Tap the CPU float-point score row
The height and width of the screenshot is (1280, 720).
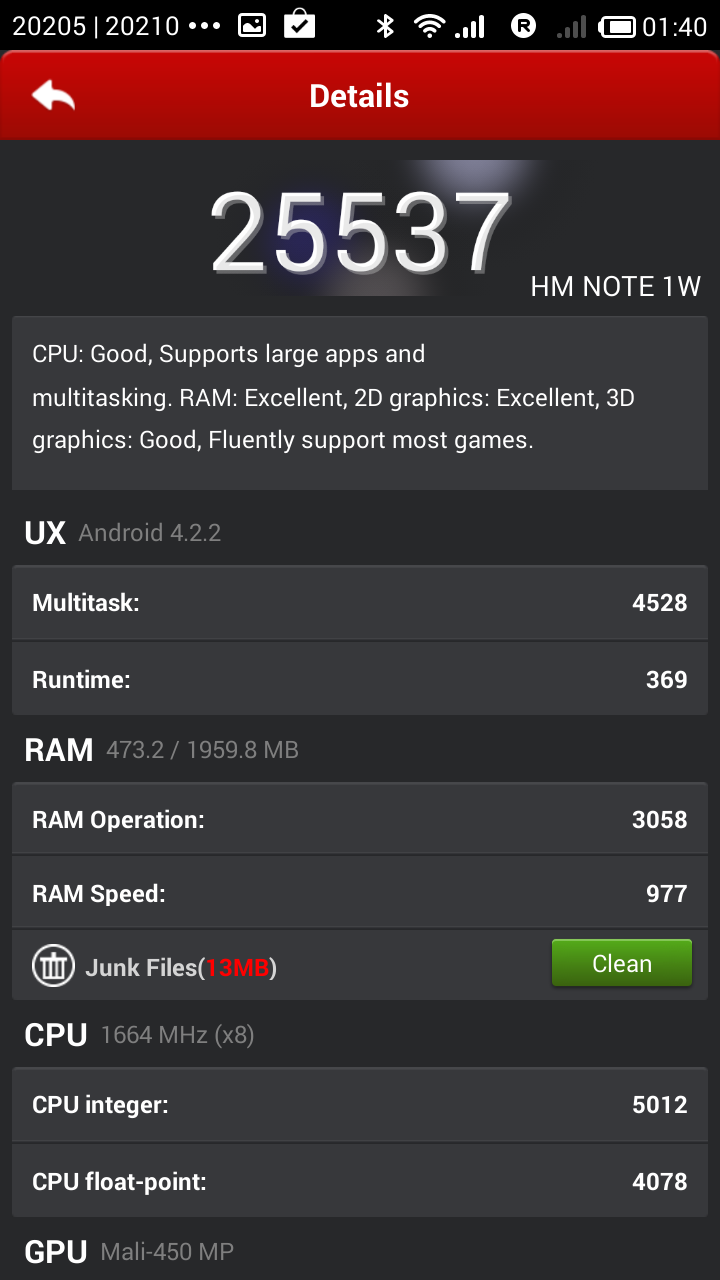[x=360, y=1182]
